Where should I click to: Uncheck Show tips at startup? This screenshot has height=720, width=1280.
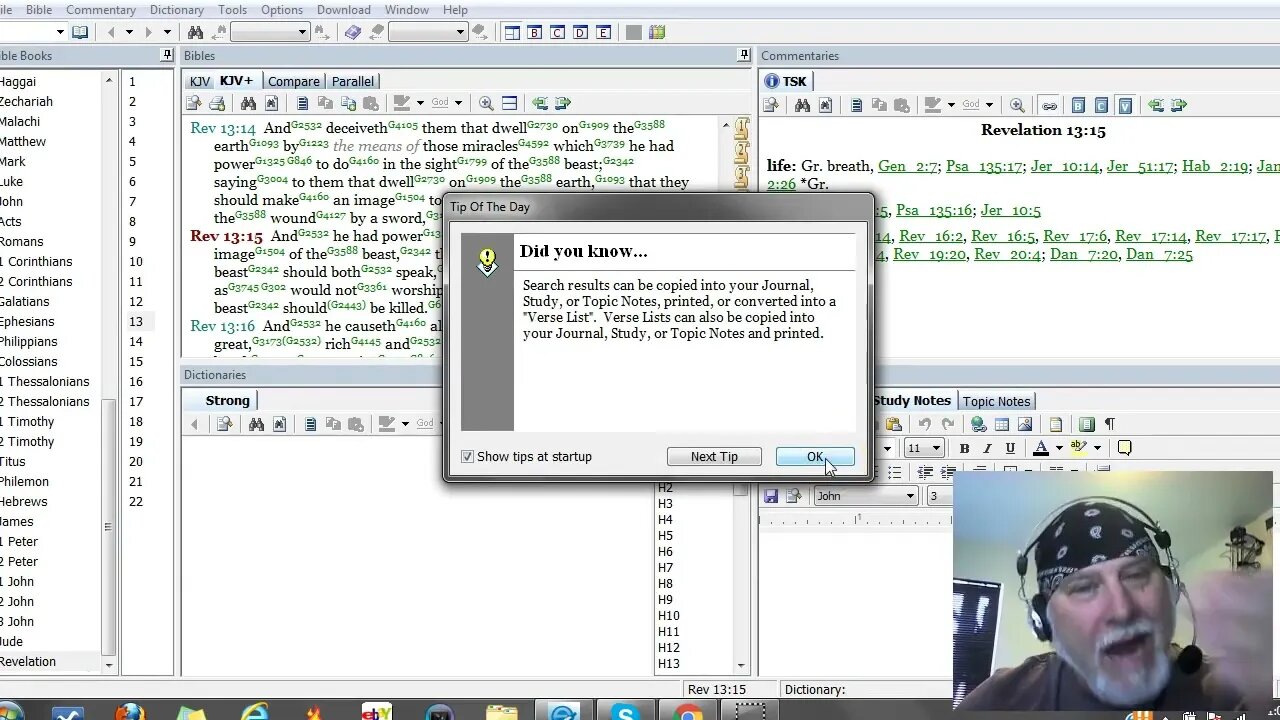(467, 457)
